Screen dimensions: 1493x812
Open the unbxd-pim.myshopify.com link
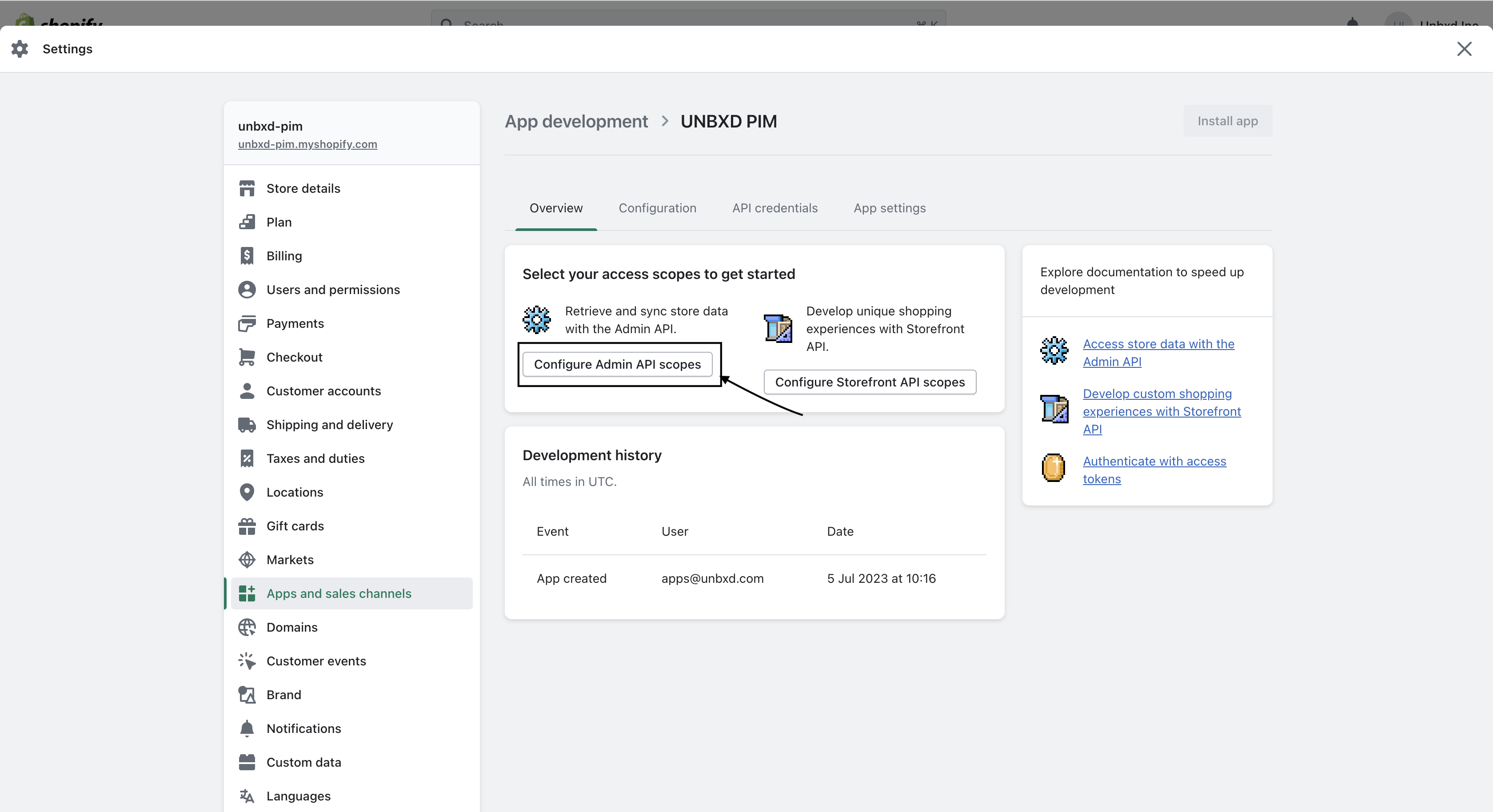point(307,144)
